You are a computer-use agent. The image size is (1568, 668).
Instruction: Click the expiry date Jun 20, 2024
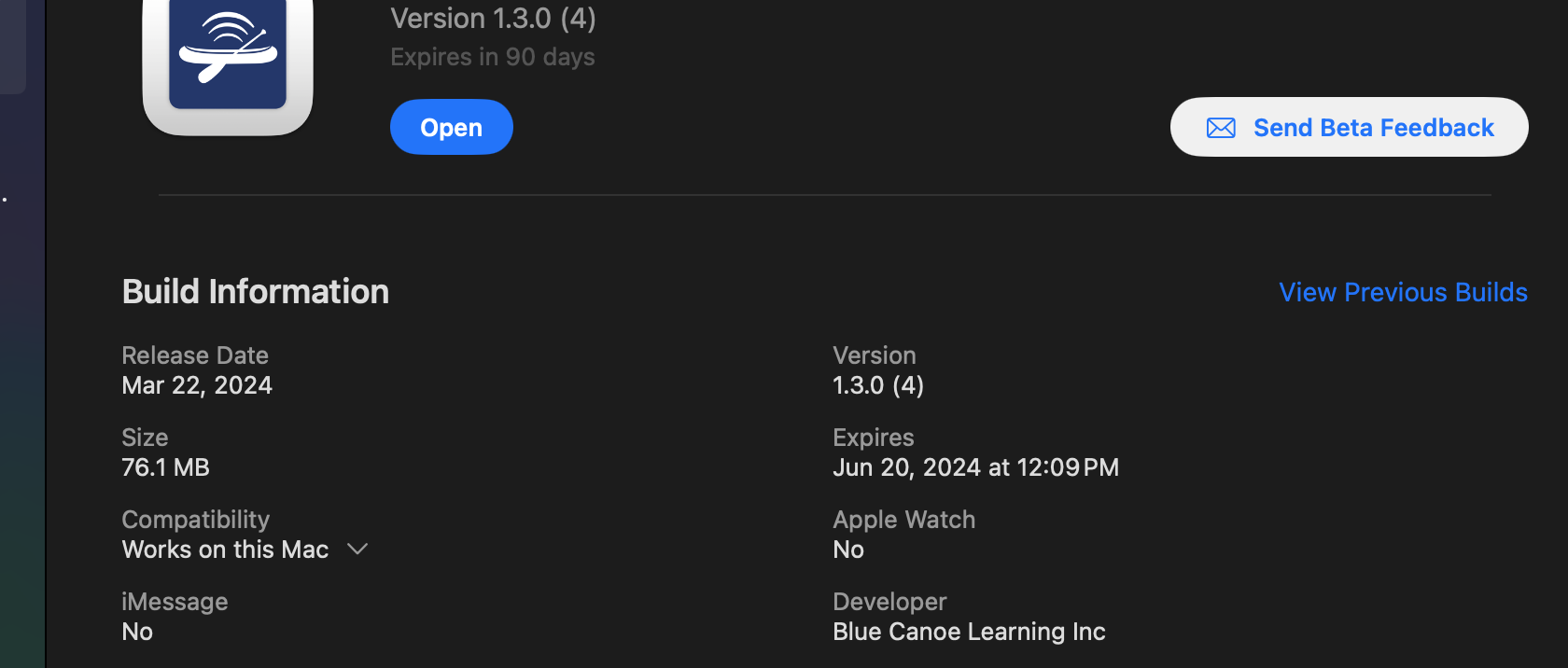pyautogui.click(x=975, y=467)
